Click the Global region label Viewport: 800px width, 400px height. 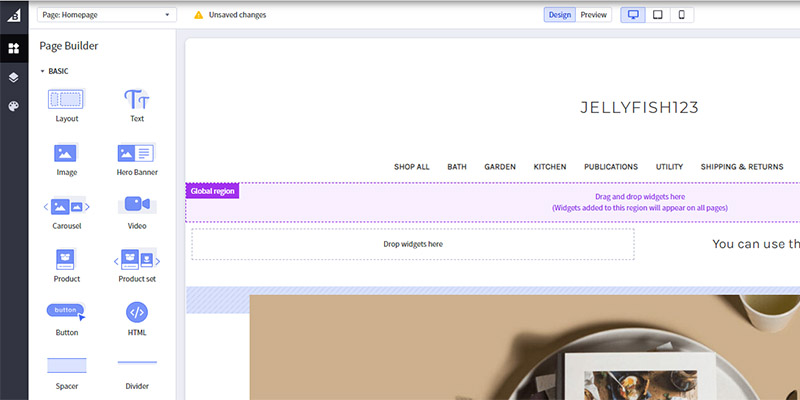click(212, 191)
